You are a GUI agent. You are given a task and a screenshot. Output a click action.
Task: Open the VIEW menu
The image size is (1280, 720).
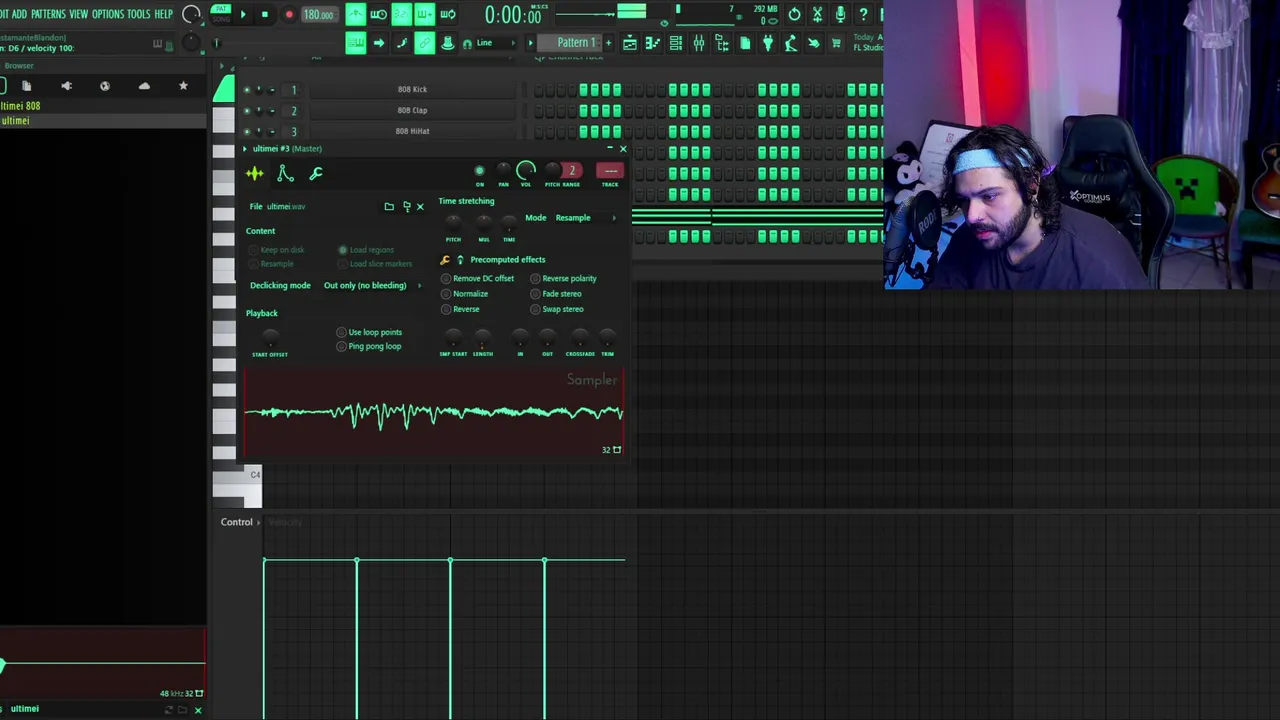pos(78,14)
